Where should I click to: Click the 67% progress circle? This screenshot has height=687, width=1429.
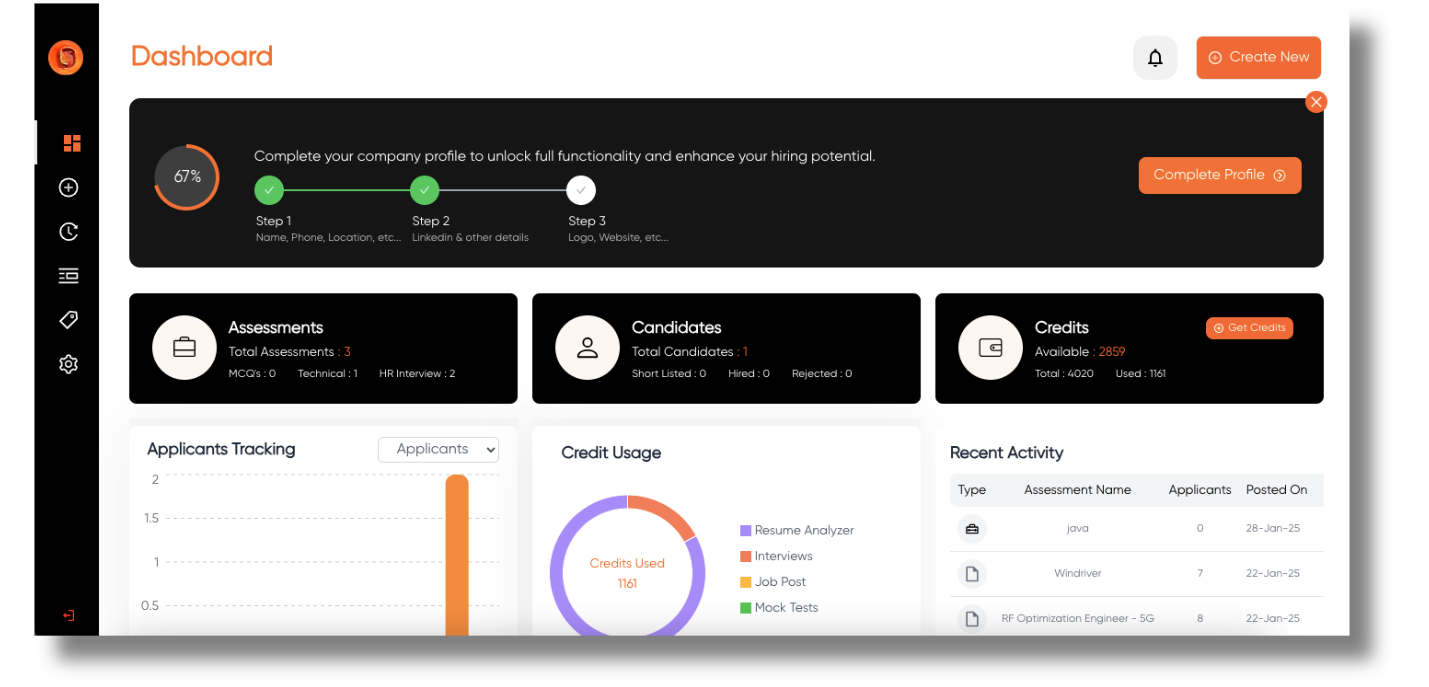pyautogui.click(x=187, y=177)
